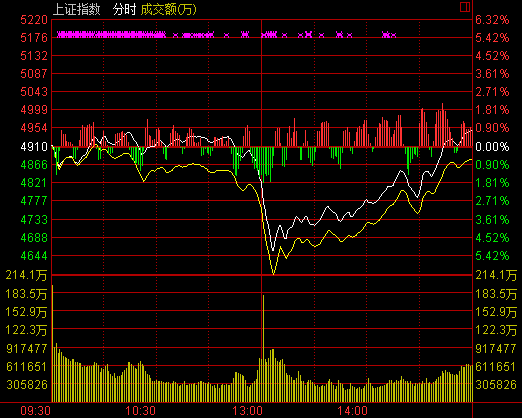522x418 pixels.
Task: Click the green 5.42% percentage label
Action: click(492, 256)
